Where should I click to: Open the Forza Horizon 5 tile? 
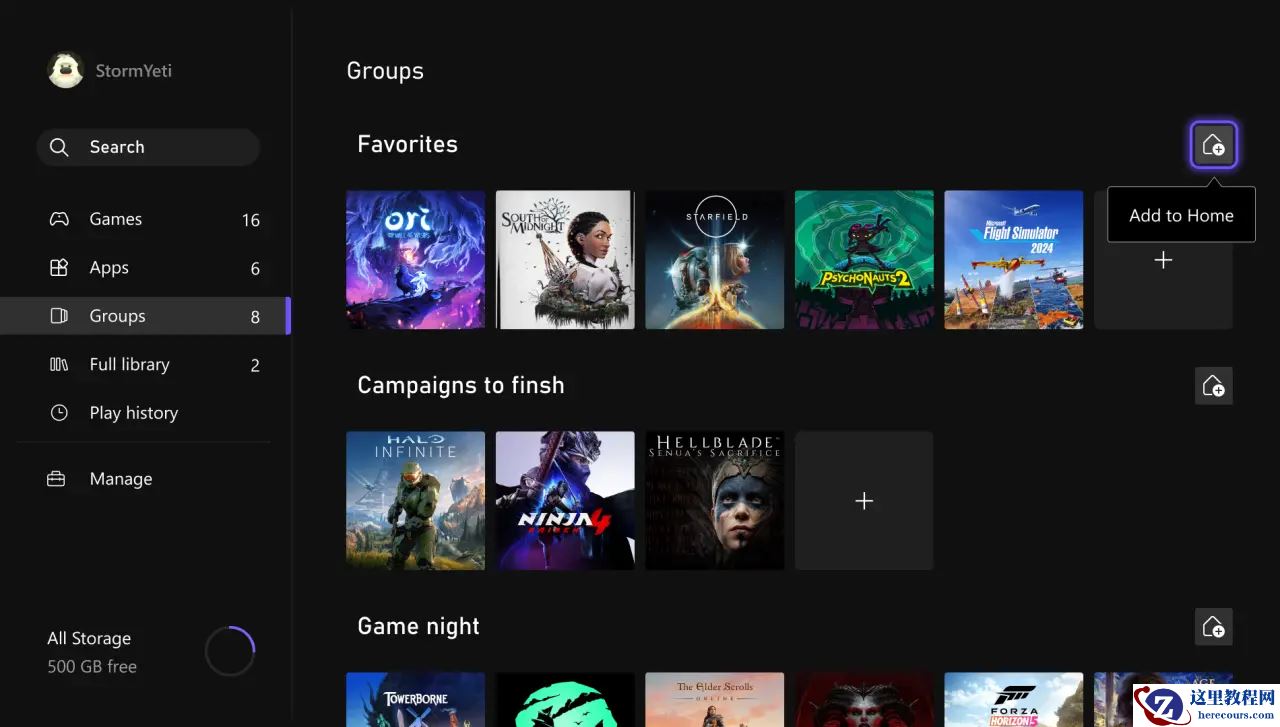click(x=1014, y=699)
